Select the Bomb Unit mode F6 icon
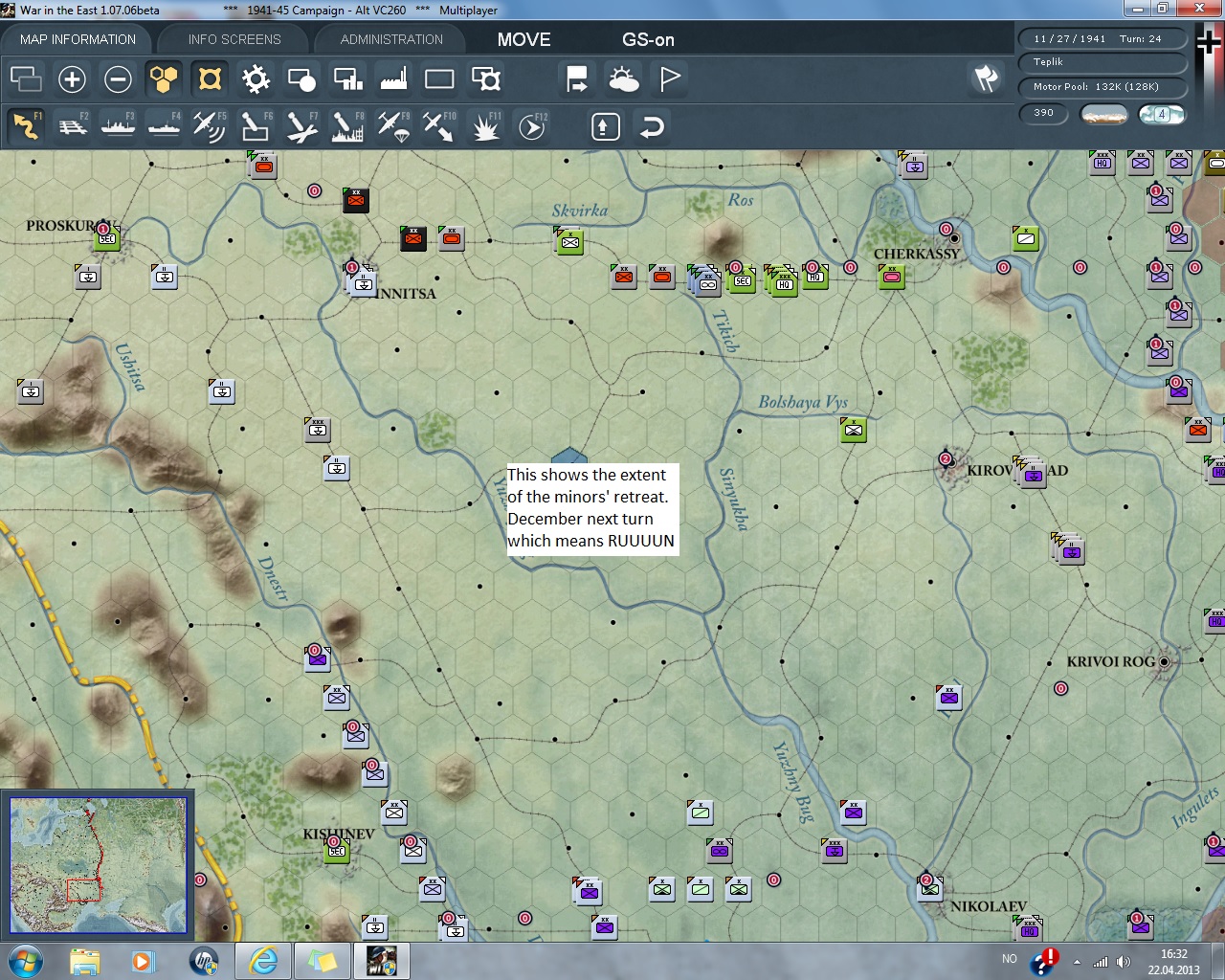 [x=256, y=126]
